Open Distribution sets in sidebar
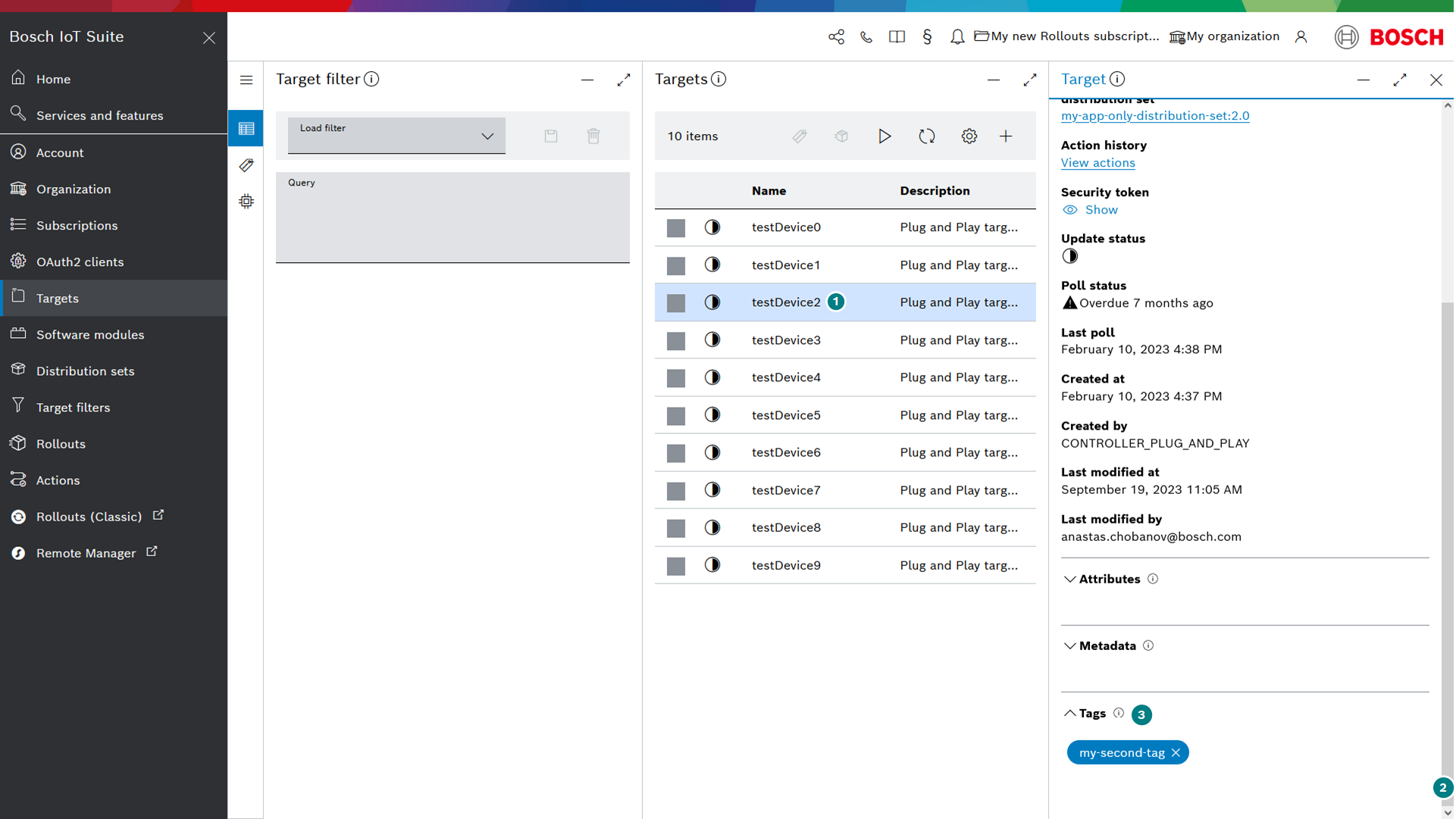Screen dimensions: 1456x819 pos(114,370)
